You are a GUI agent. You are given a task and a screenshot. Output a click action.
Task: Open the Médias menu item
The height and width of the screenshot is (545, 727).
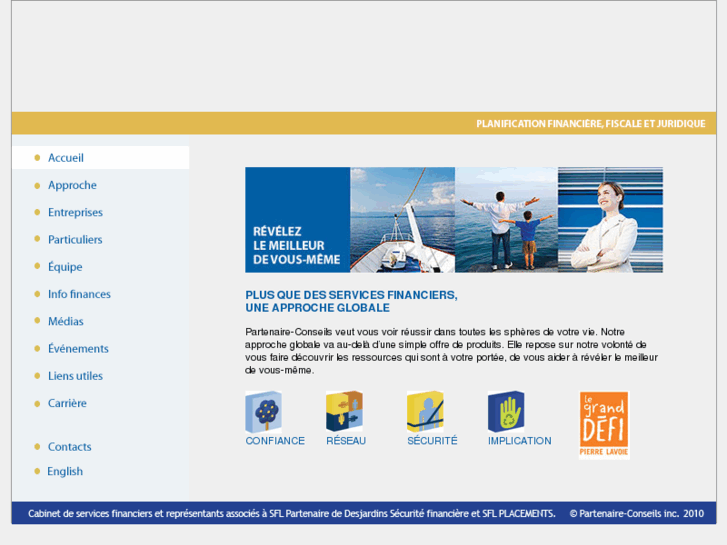coord(66,321)
